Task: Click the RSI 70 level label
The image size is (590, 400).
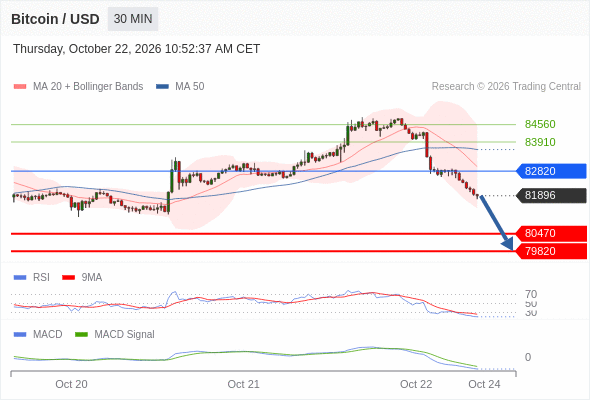Action: (x=531, y=294)
